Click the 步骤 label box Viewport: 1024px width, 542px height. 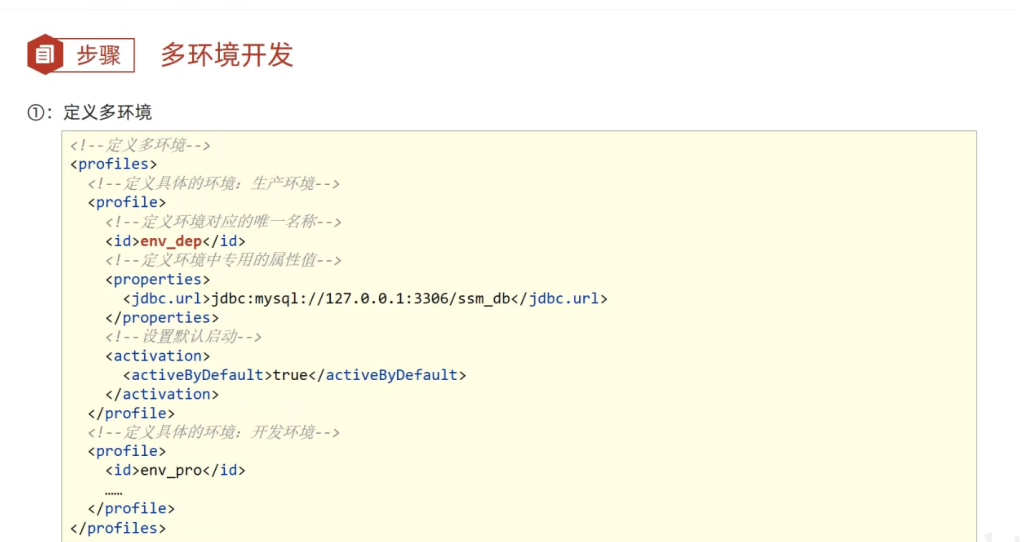(x=99, y=55)
